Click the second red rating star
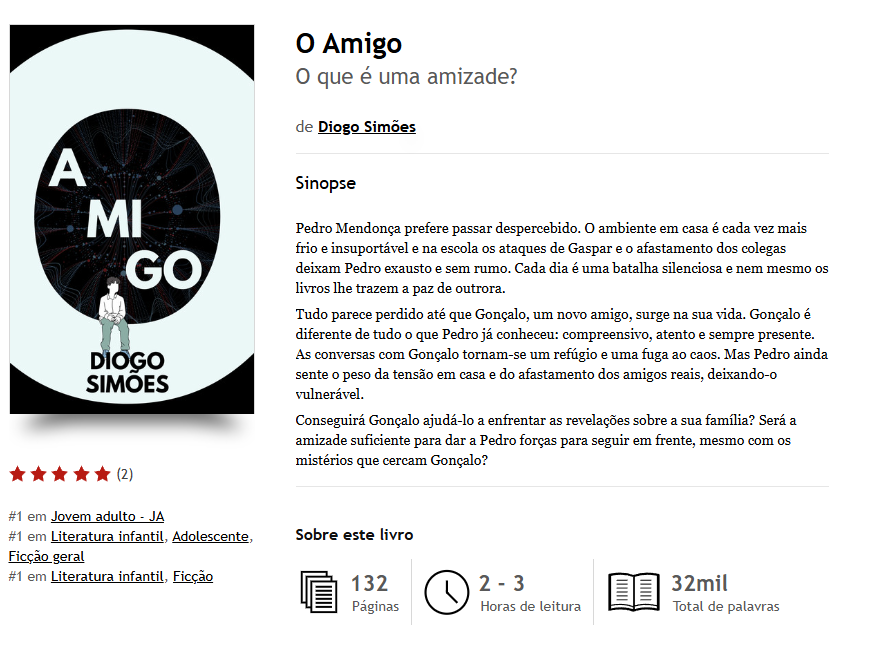 (x=39, y=474)
